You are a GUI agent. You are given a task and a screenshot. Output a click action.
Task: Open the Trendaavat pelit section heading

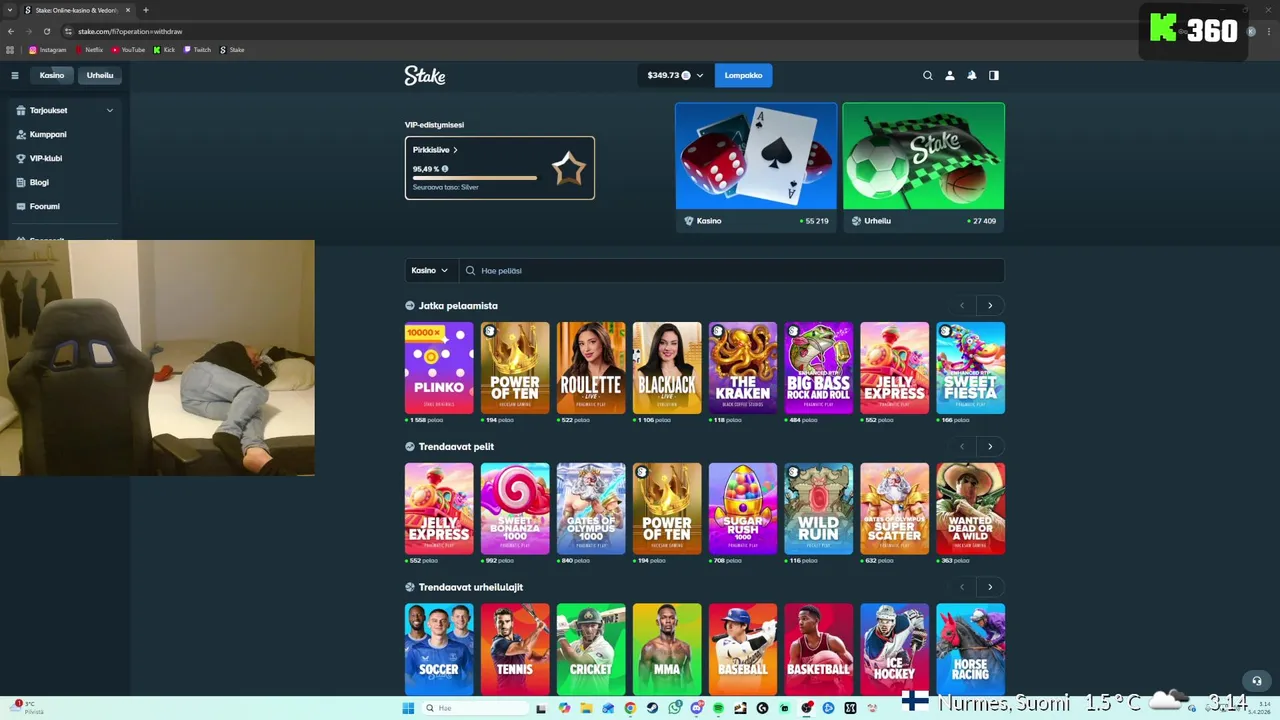(x=456, y=447)
